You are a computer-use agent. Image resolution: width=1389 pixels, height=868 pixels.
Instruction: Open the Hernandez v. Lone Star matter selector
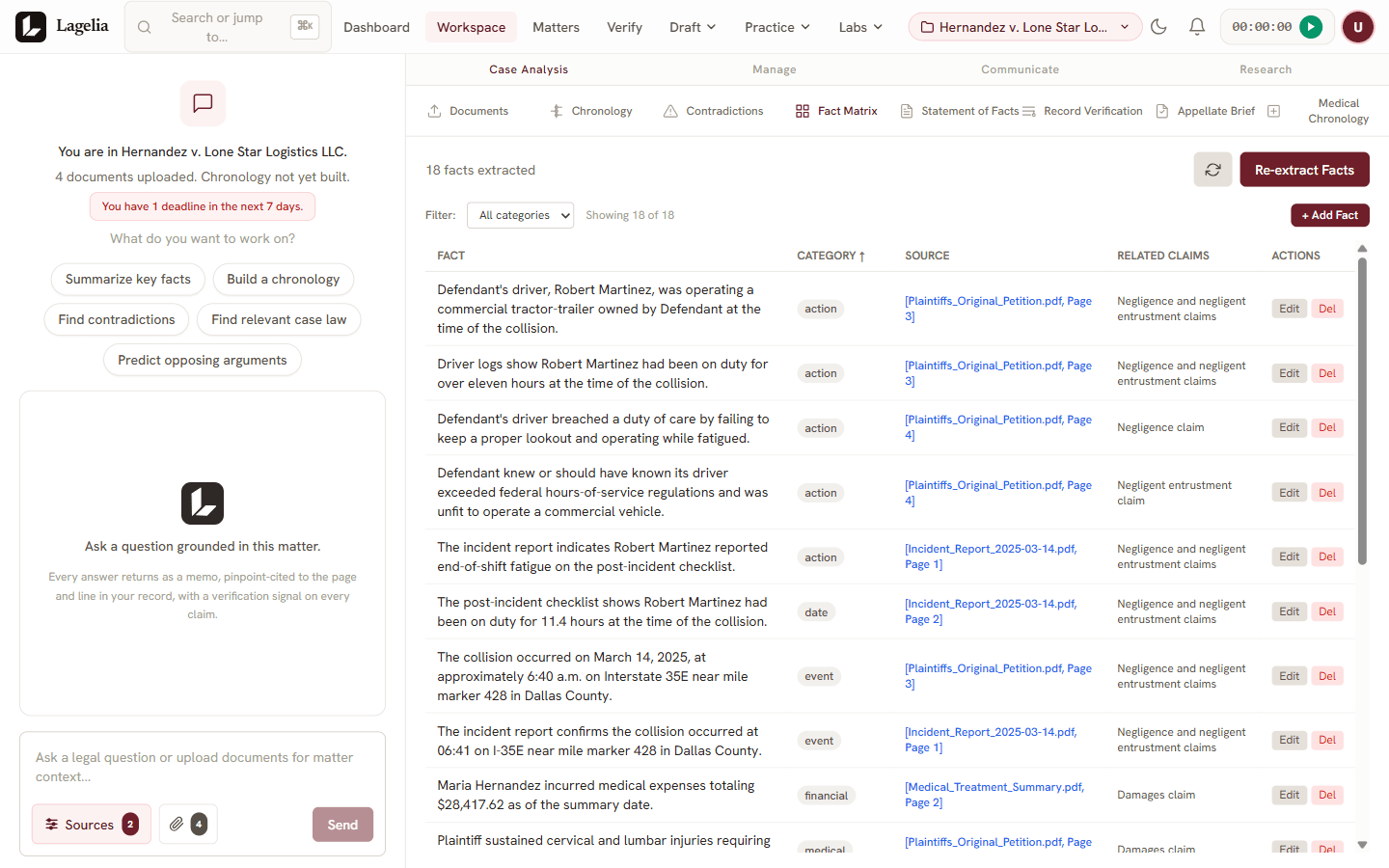pos(1025,27)
